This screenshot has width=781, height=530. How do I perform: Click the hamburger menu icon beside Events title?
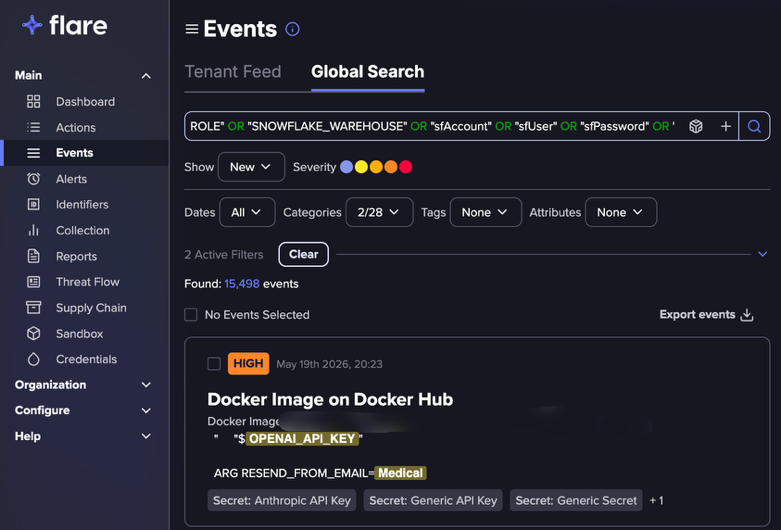[x=192, y=29]
